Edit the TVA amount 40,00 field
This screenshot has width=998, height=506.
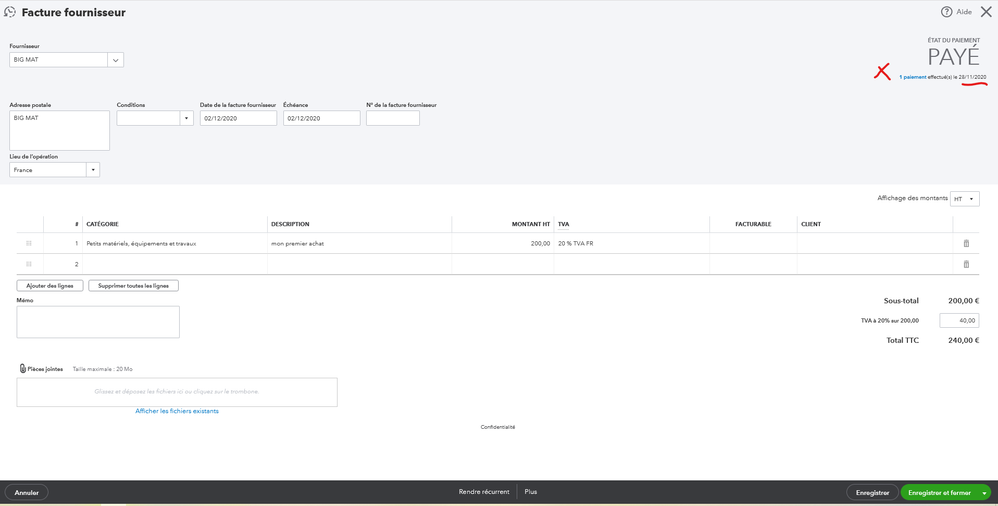pos(959,321)
